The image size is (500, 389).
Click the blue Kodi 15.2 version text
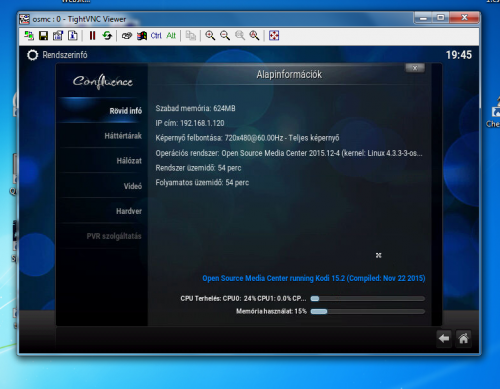tap(314, 278)
